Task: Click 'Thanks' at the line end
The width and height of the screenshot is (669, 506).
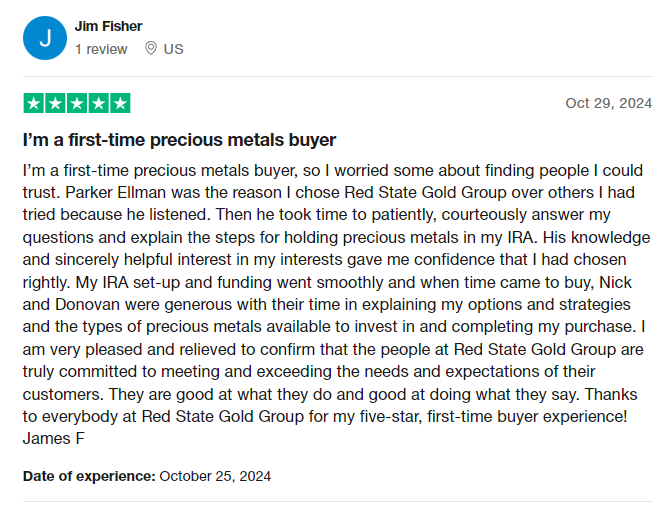Action: click(611, 394)
